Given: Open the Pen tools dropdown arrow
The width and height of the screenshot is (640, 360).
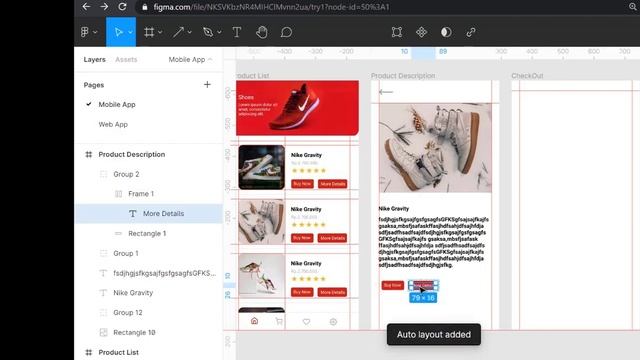Looking at the screenshot, I should (219, 32).
